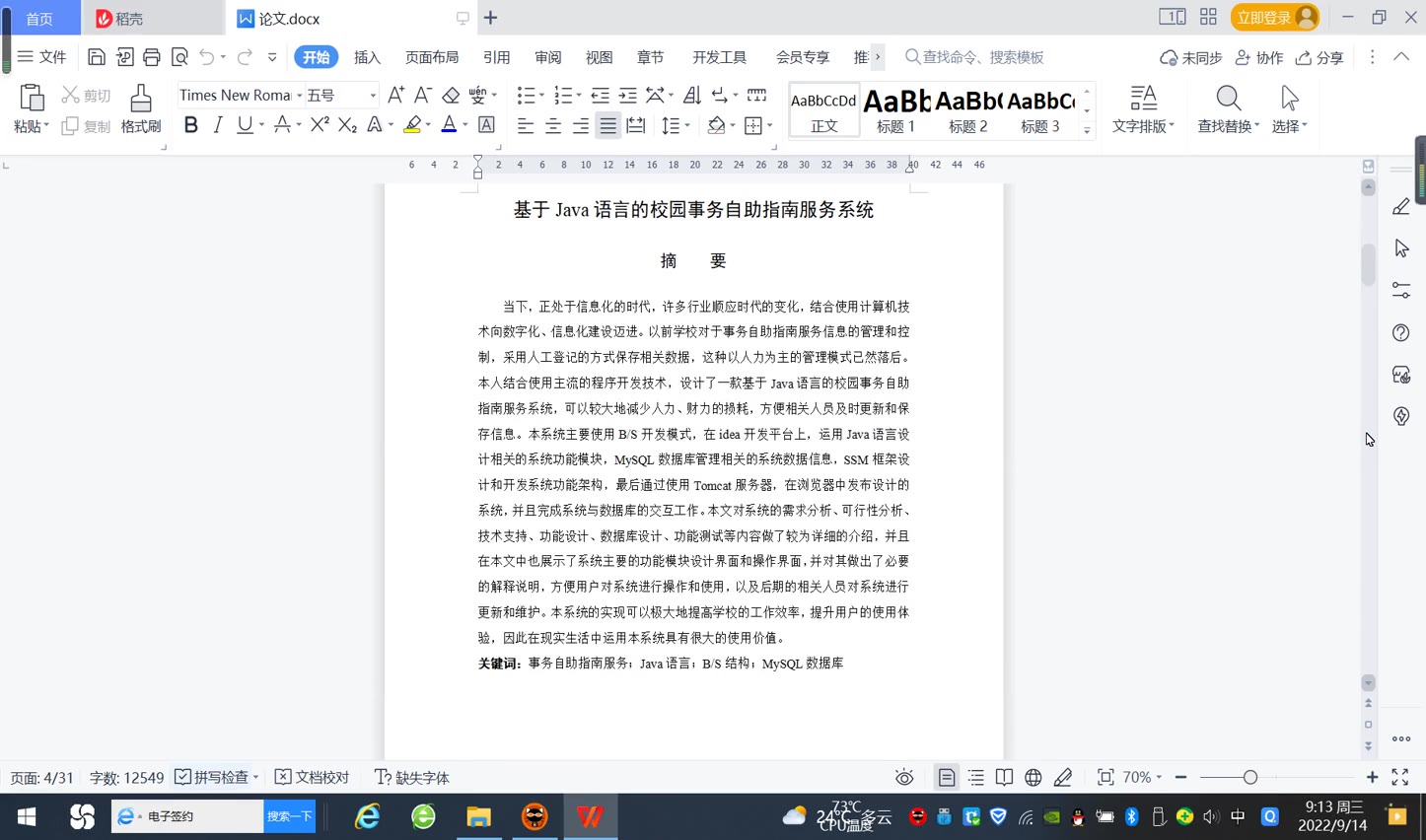Click the Undo arrow icon
The image size is (1426, 840).
point(206,57)
